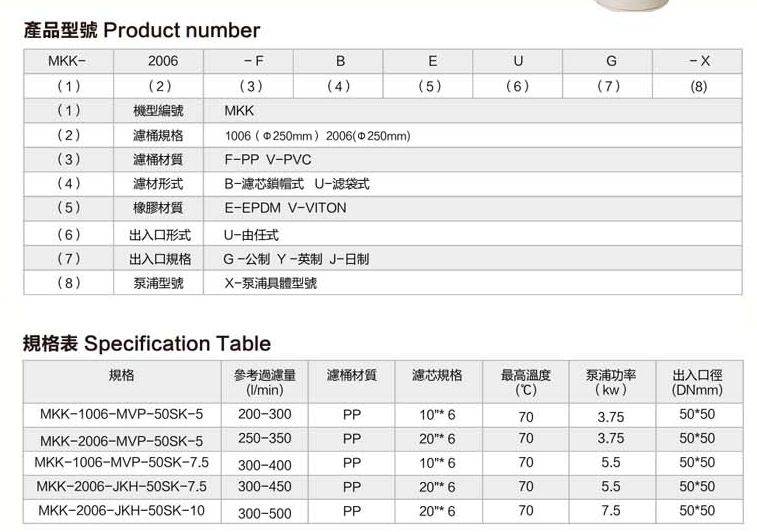
Task: Select the MKK- cell in the top row
Action: pos(66,61)
